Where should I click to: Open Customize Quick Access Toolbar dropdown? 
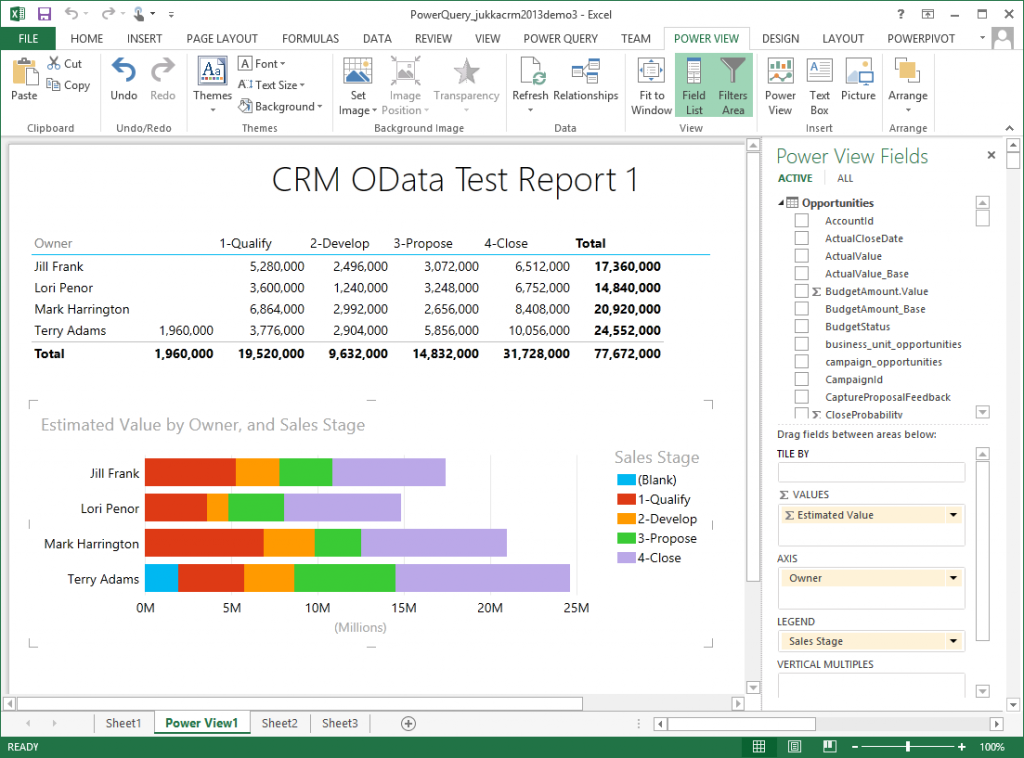pyautogui.click(x=171, y=14)
